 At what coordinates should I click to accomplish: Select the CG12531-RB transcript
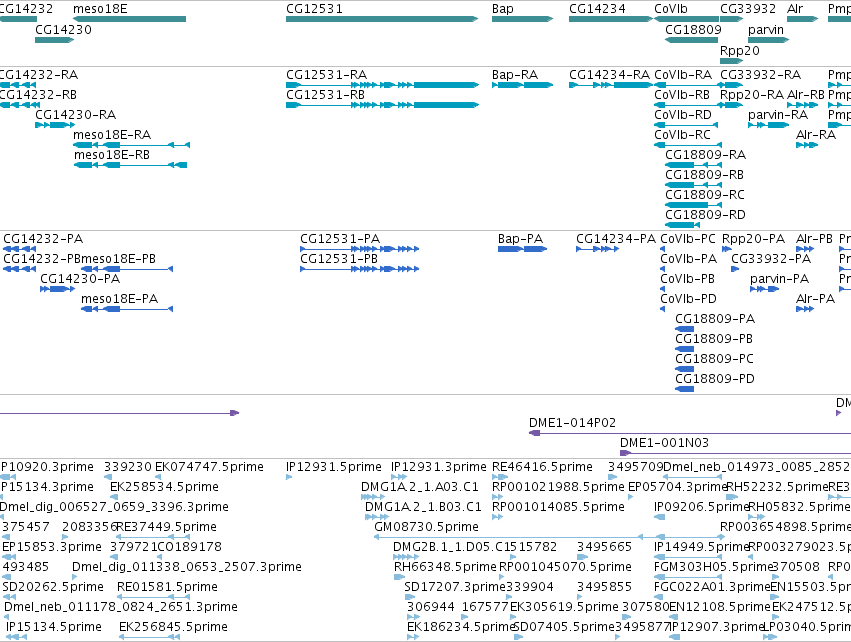point(382,105)
